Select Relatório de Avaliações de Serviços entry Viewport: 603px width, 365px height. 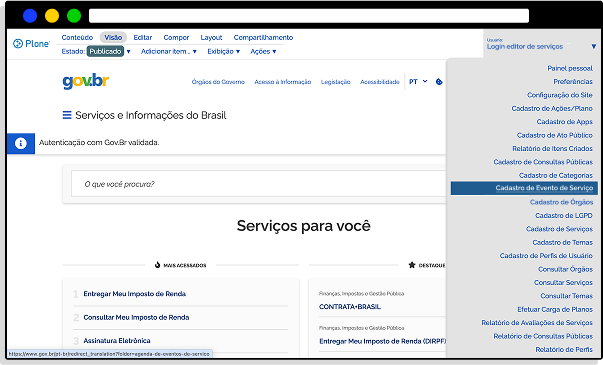pyautogui.click(x=537, y=323)
